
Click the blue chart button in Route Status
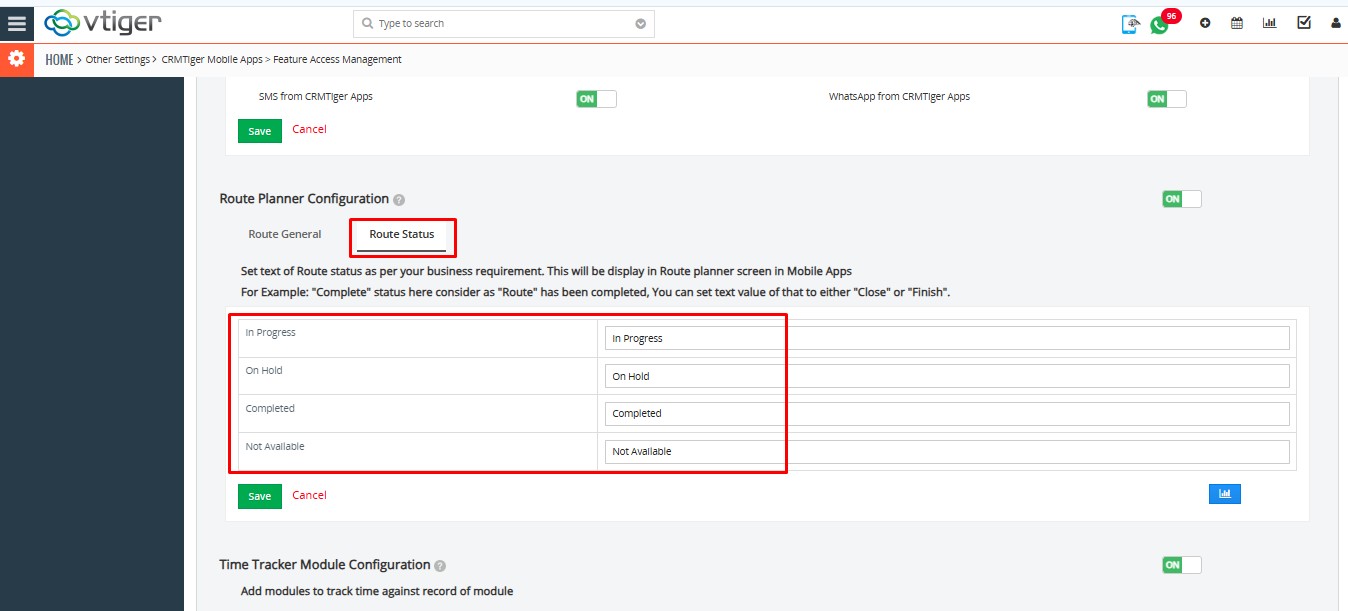pyautogui.click(x=1225, y=494)
